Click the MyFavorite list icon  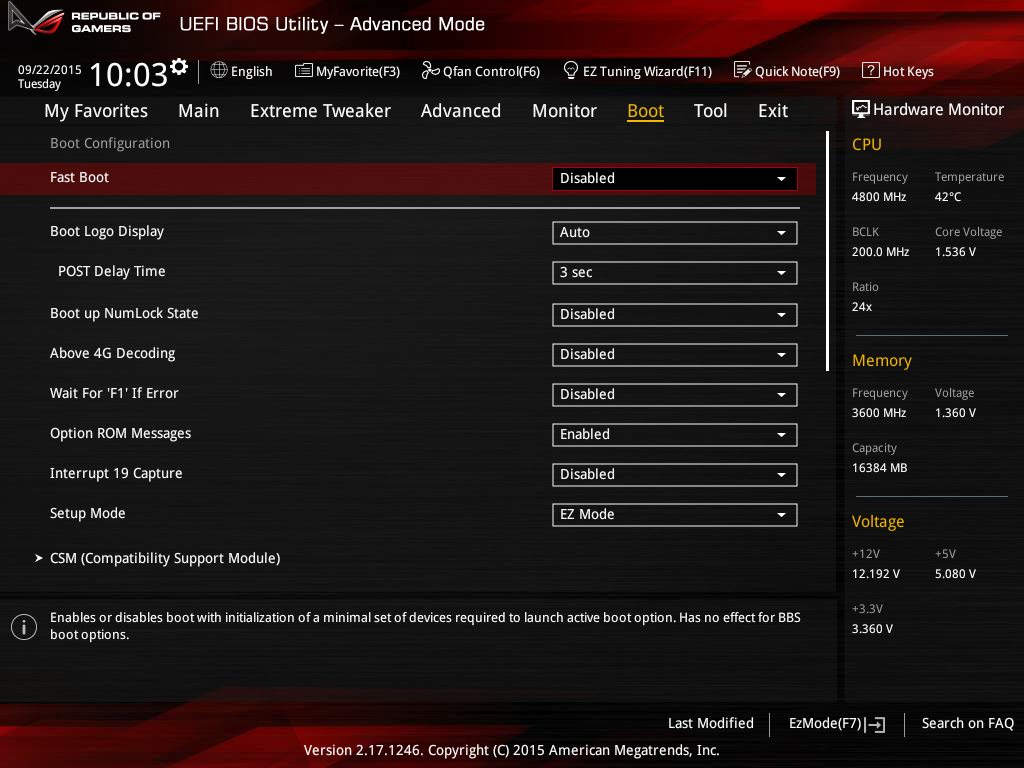point(304,71)
